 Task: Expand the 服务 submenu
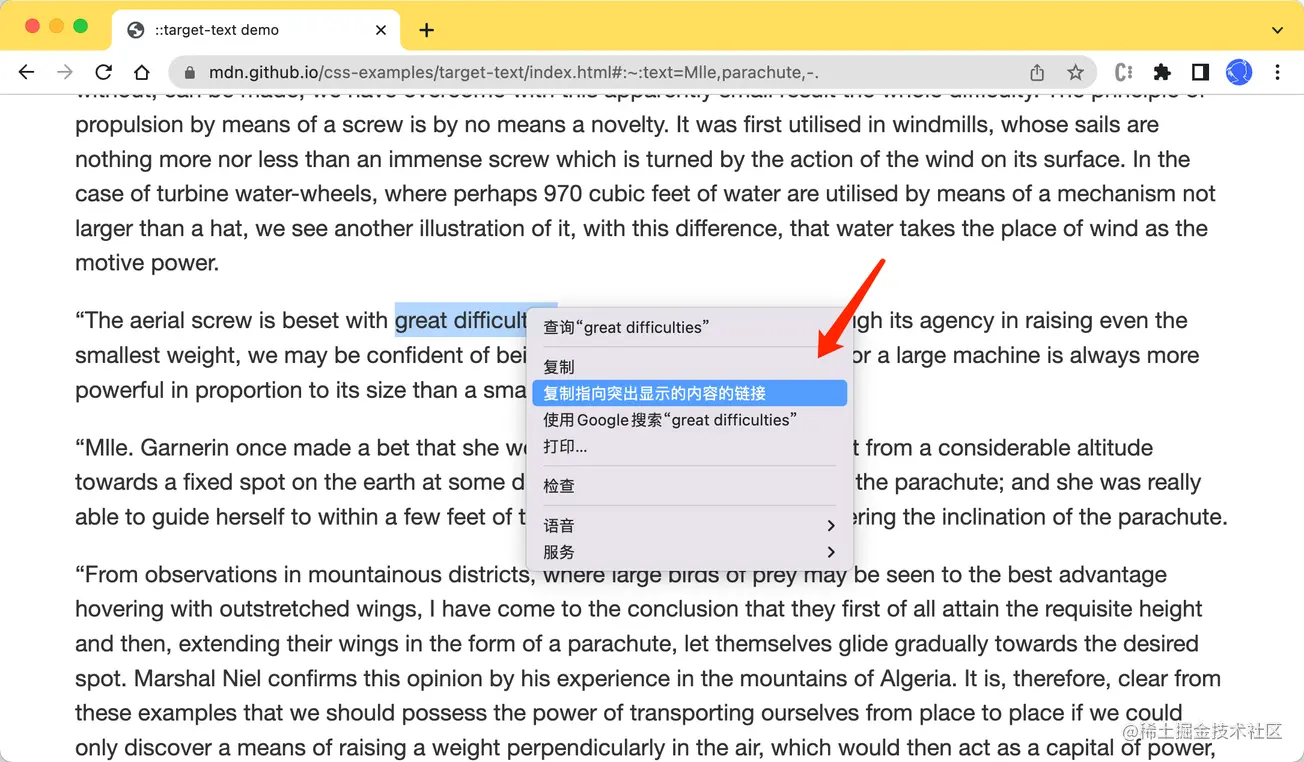[689, 552]
